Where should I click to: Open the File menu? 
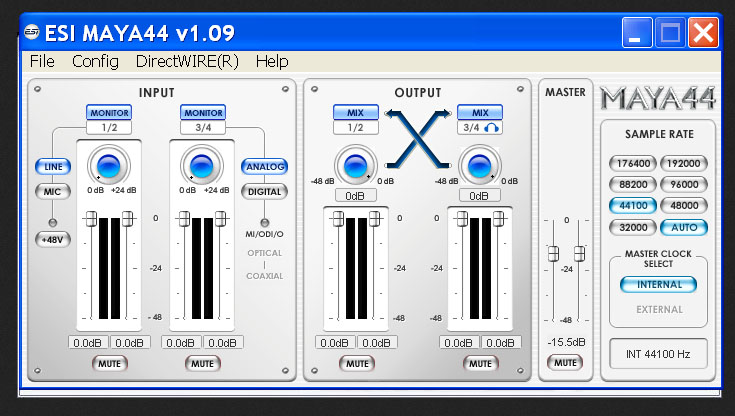42,61
